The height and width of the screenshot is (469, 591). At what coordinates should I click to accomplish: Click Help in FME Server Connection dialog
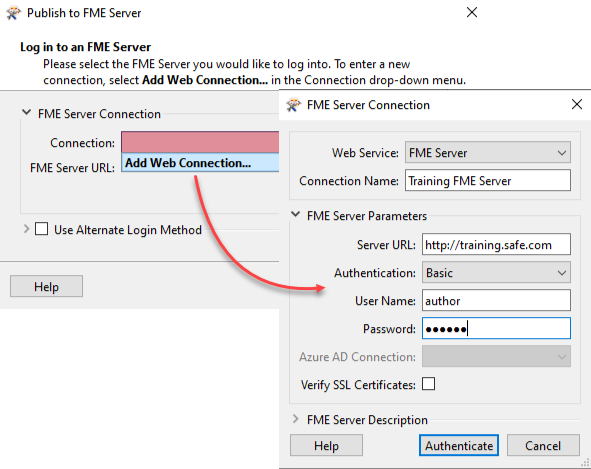326,445
